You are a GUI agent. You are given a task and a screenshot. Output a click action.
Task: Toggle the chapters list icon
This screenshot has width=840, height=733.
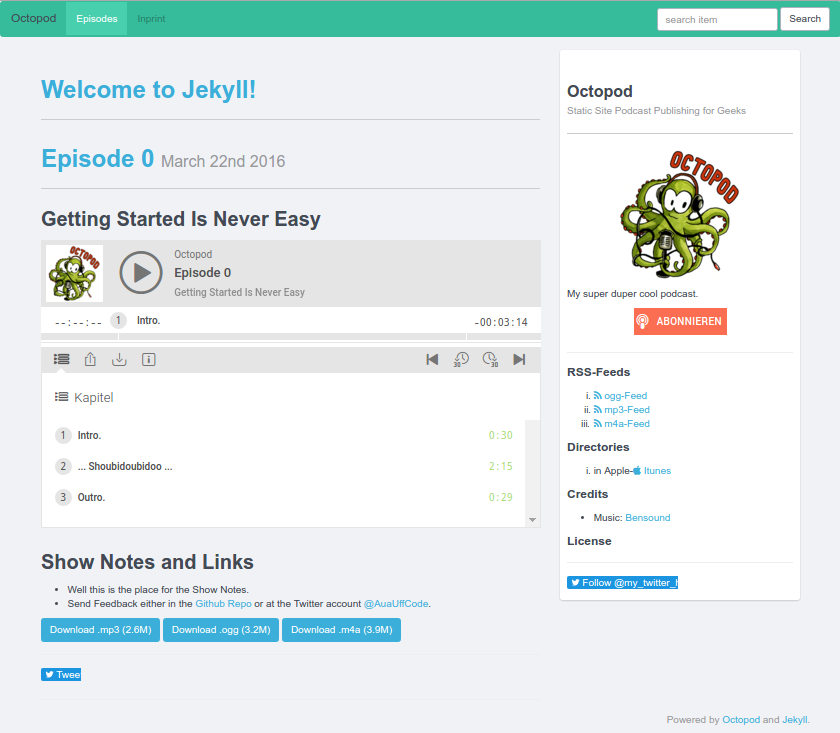(62, 360)
